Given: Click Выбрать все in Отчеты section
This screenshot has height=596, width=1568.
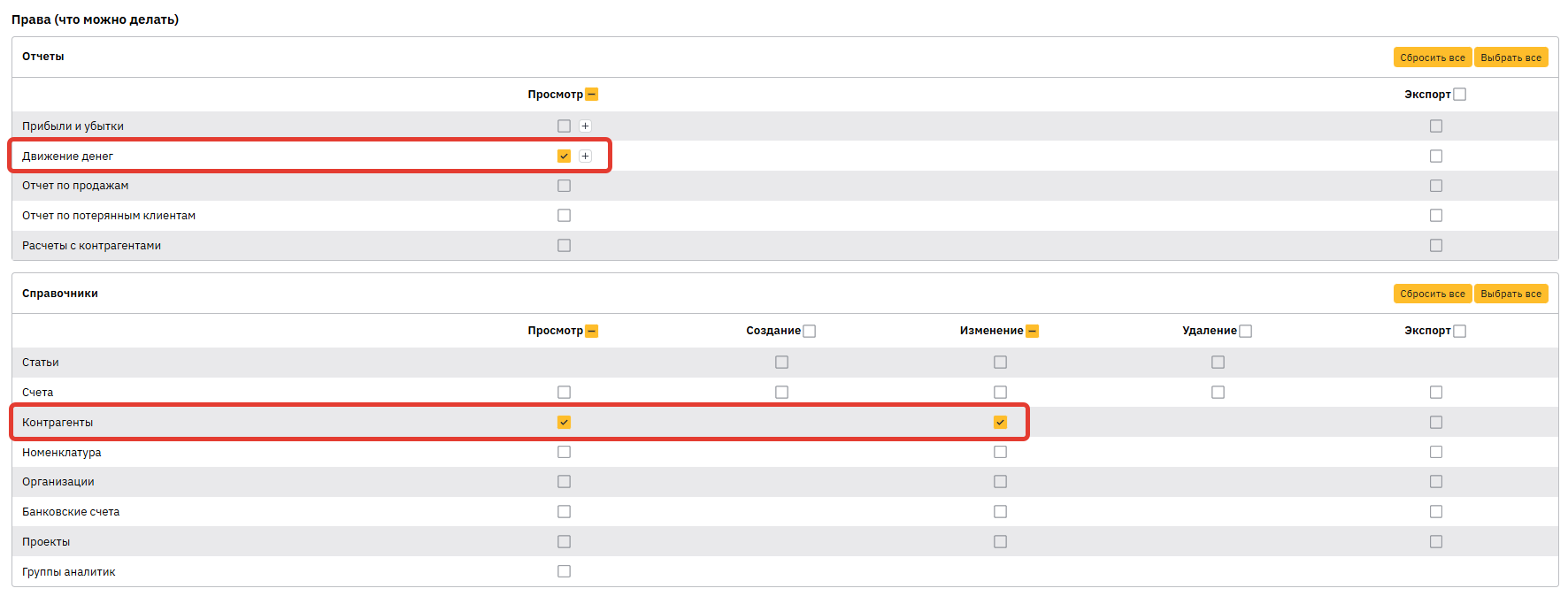Looking at the screenshot, I should pyautogui.click(x=1510, y=57).
